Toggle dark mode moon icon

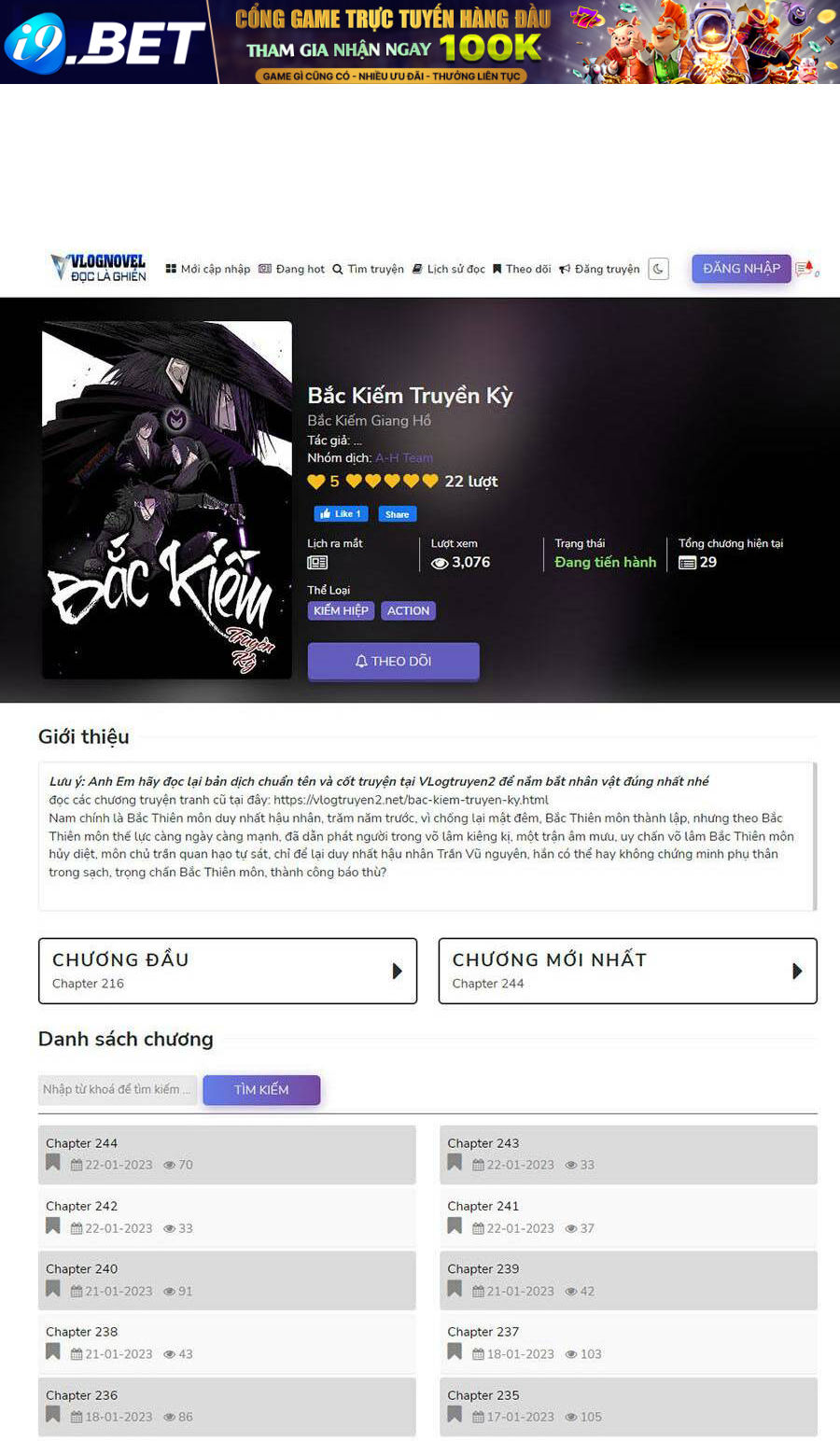pos(658,269)
